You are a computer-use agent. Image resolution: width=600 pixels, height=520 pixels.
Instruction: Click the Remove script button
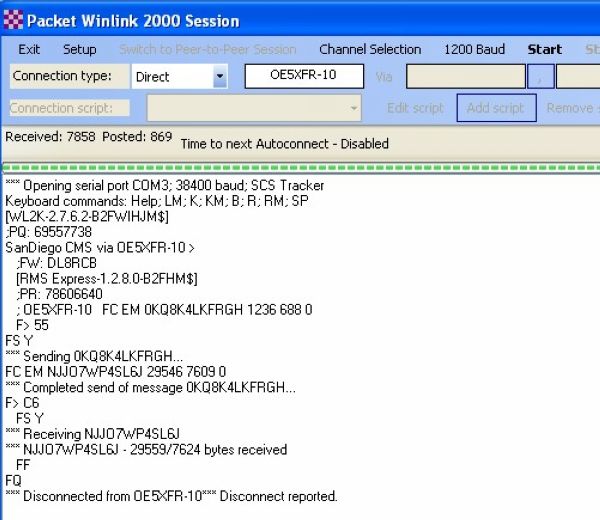click(572, 108)
